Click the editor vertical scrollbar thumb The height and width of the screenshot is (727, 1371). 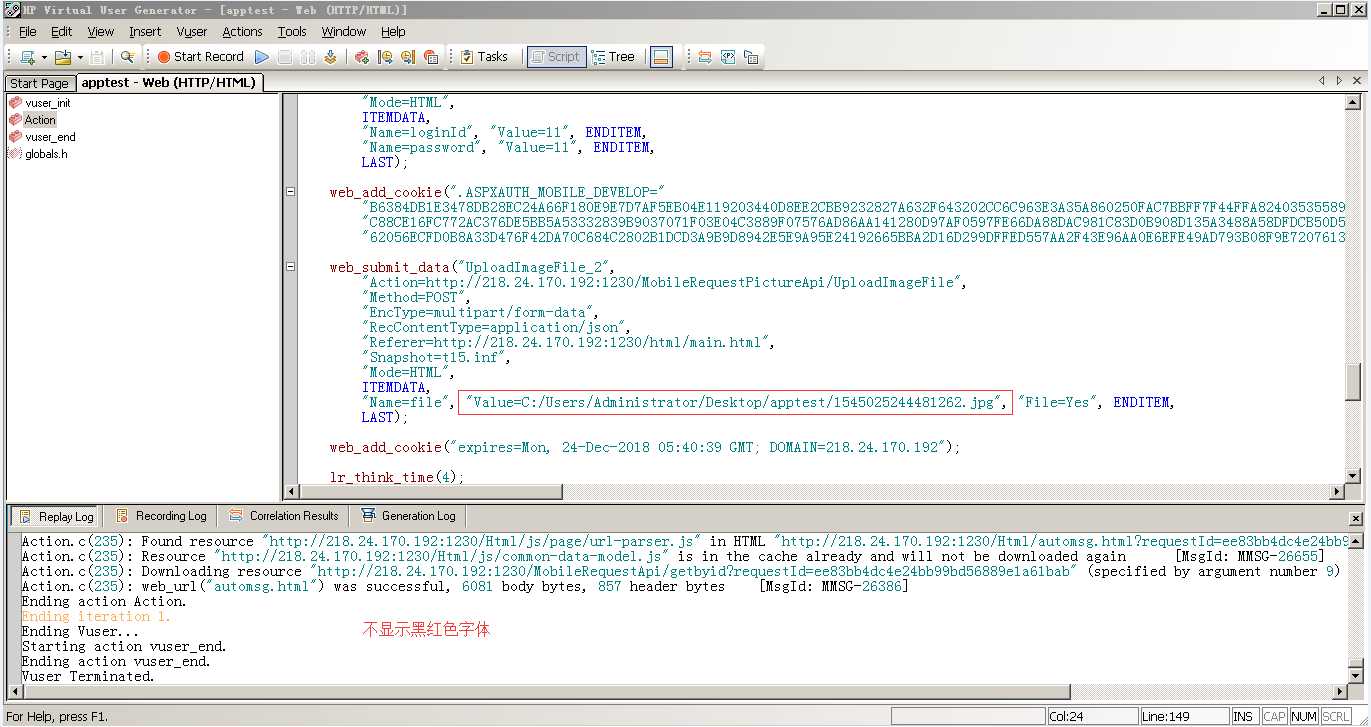coord(1352,381)
